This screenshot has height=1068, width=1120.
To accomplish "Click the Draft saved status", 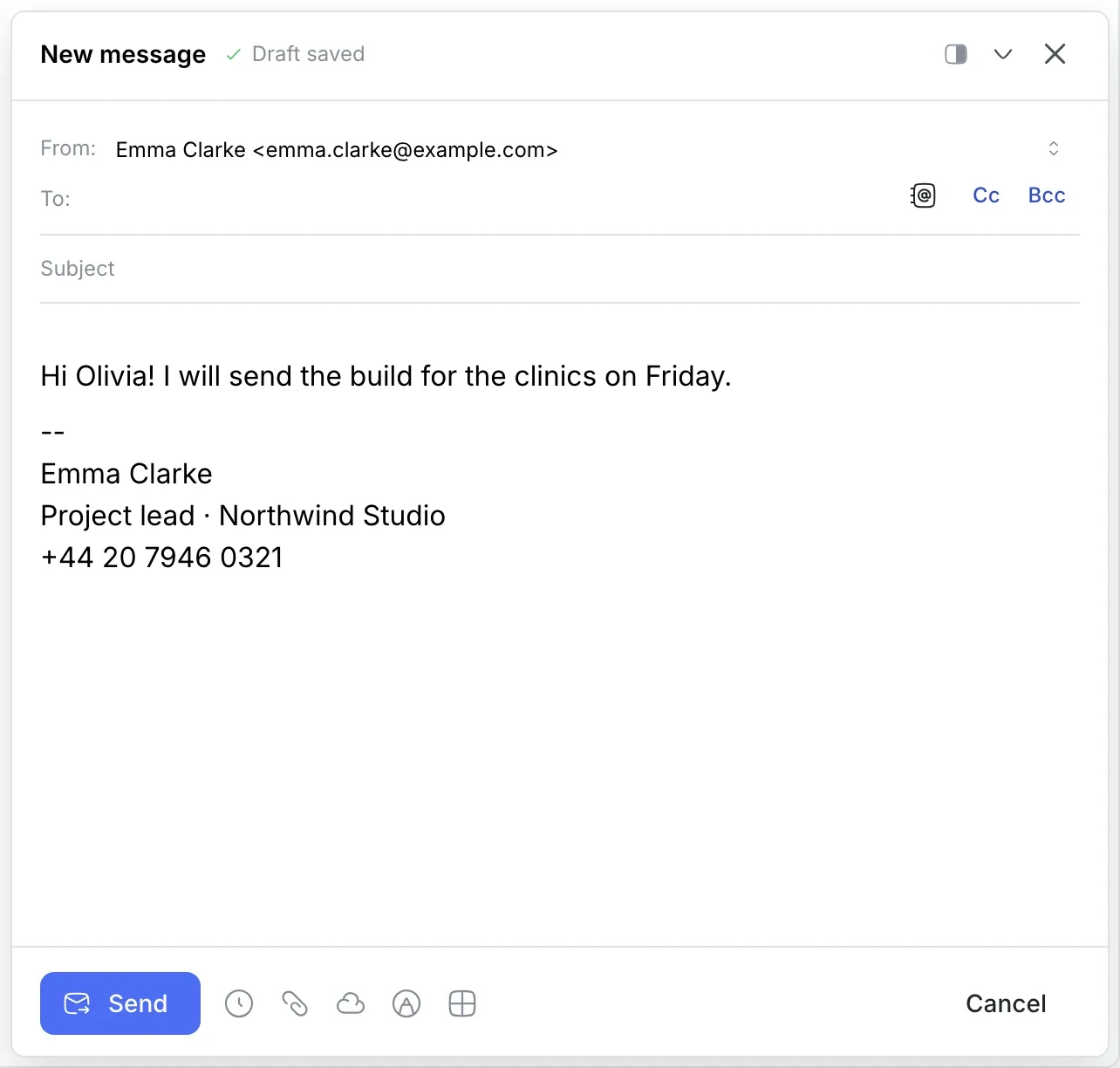I will 296,54.
